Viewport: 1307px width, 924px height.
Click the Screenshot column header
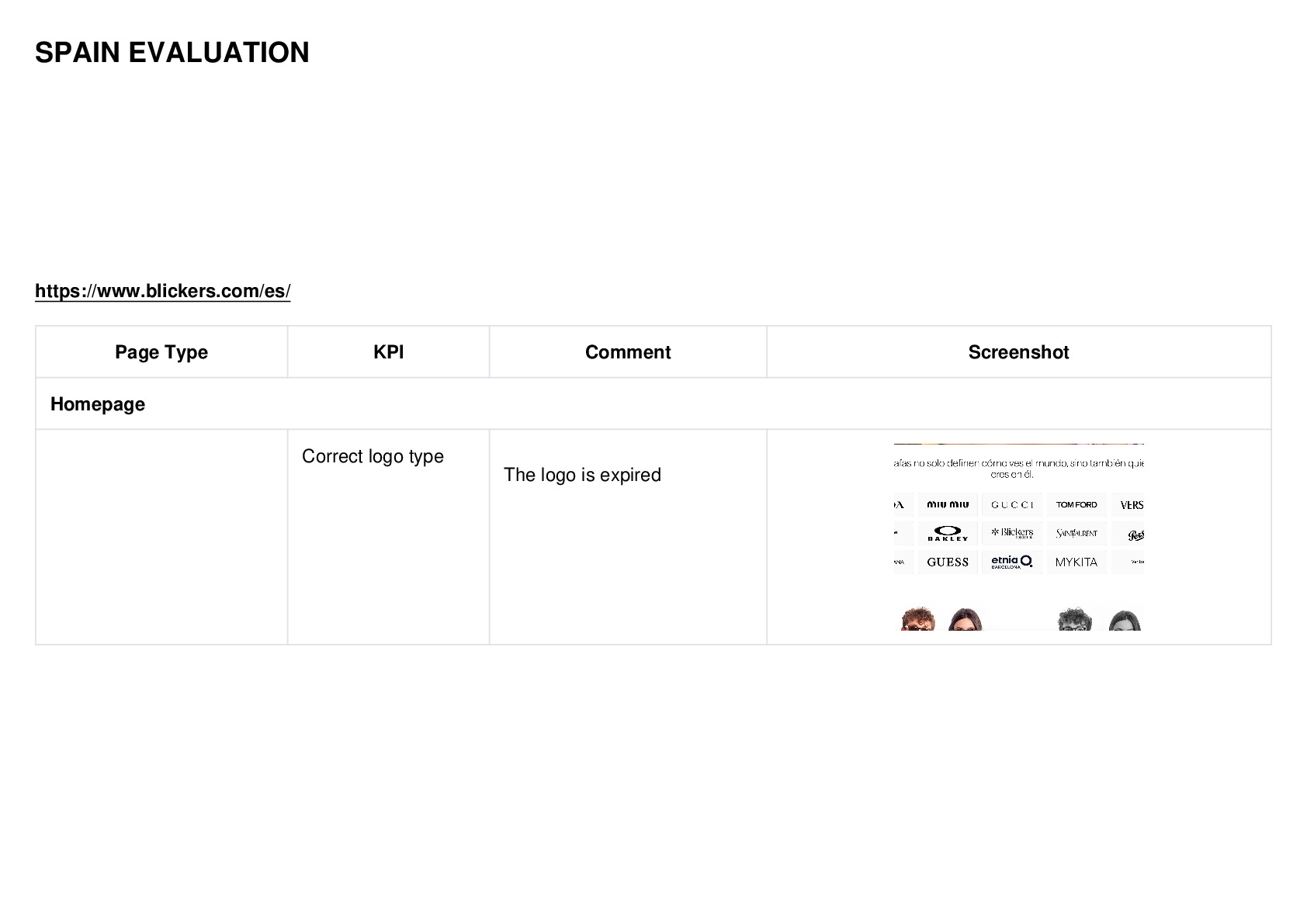pyautogui.click(x=1018, y=352)
